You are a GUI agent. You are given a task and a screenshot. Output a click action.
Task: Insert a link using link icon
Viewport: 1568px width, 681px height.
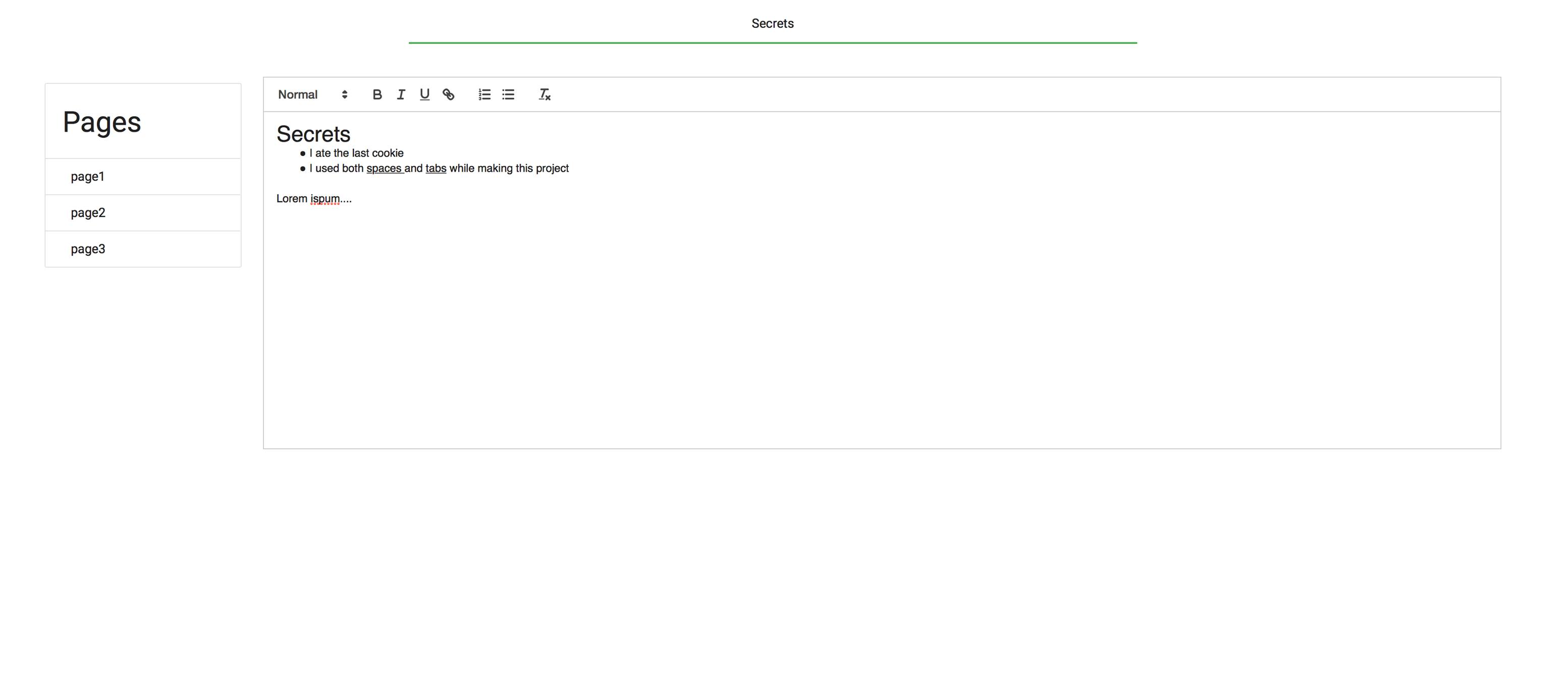448,94
